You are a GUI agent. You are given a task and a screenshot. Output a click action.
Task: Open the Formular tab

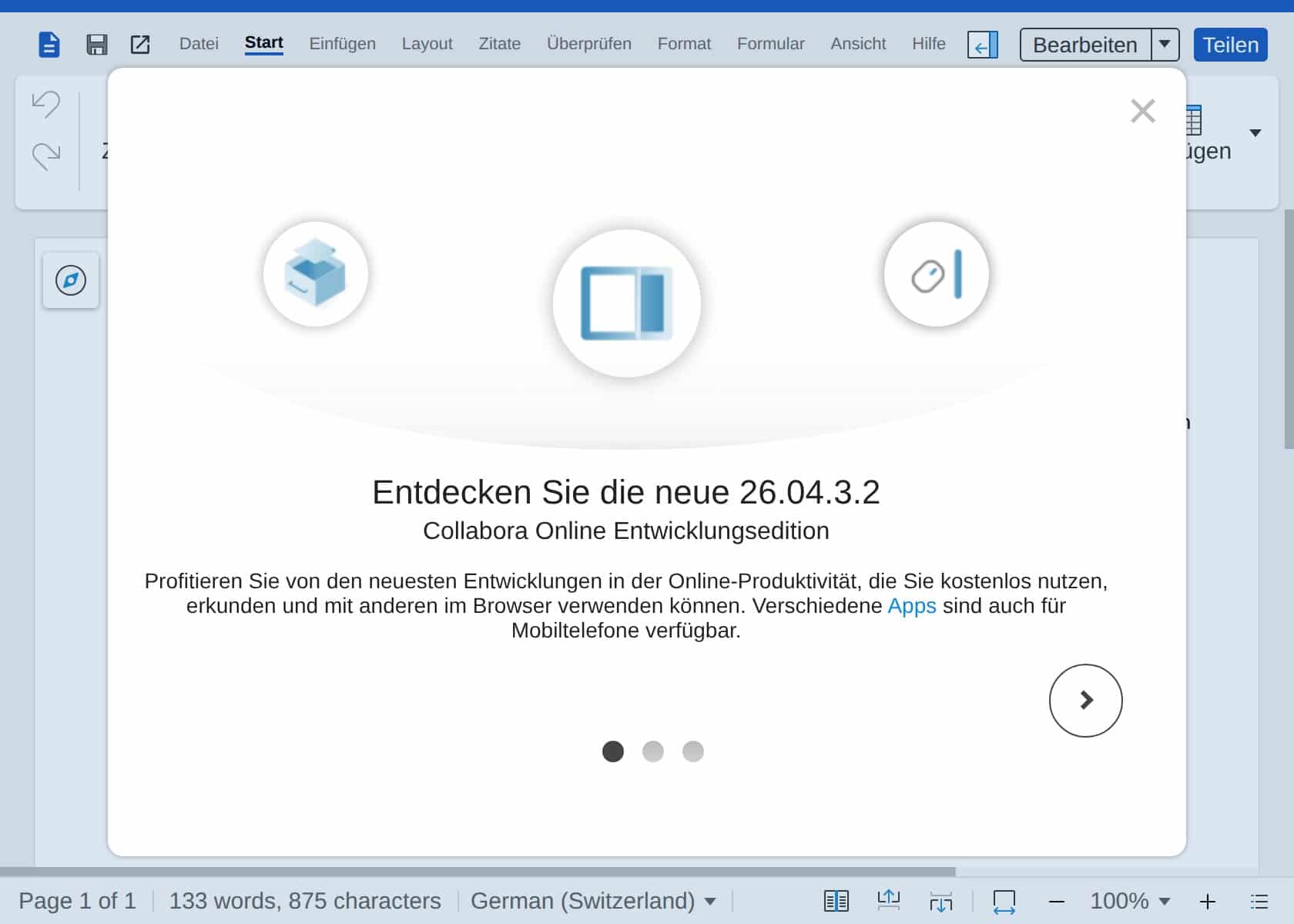[770, 44]
